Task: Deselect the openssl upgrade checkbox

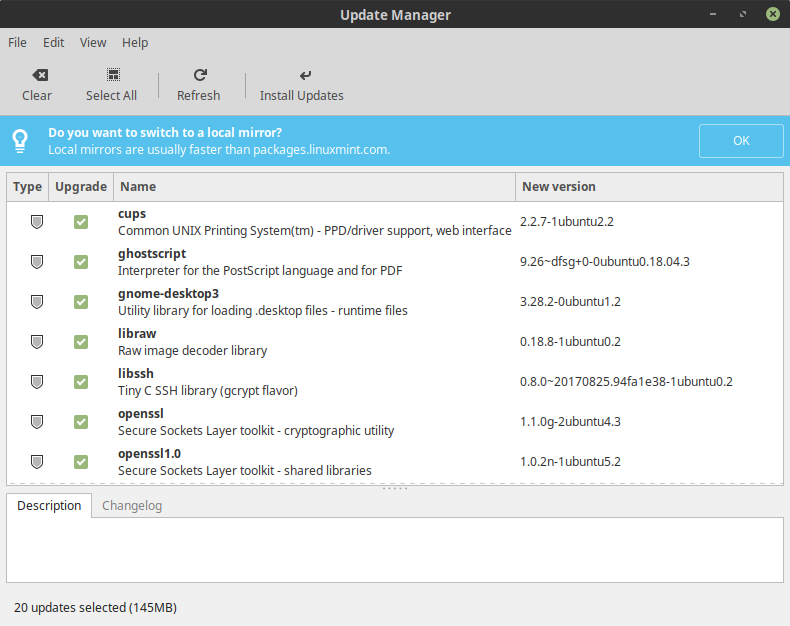Action: (x=81, y=422)
